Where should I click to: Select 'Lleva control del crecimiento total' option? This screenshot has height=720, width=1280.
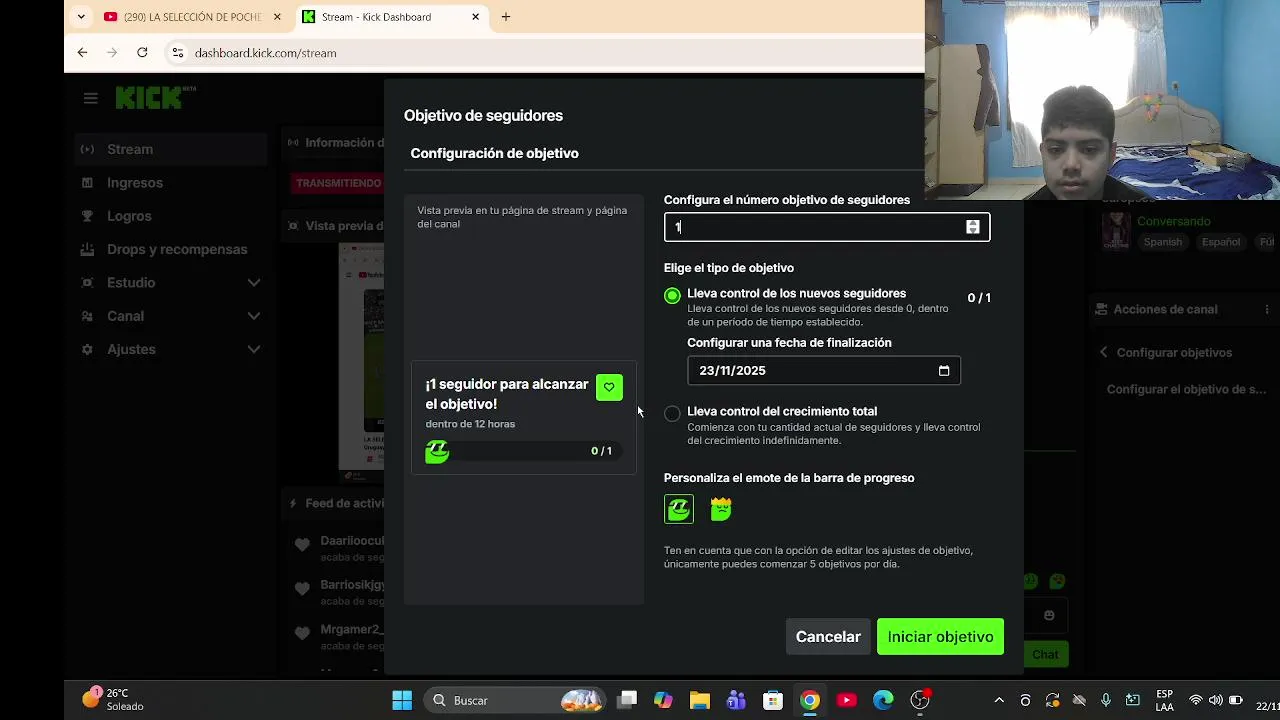tap(672, 413)
